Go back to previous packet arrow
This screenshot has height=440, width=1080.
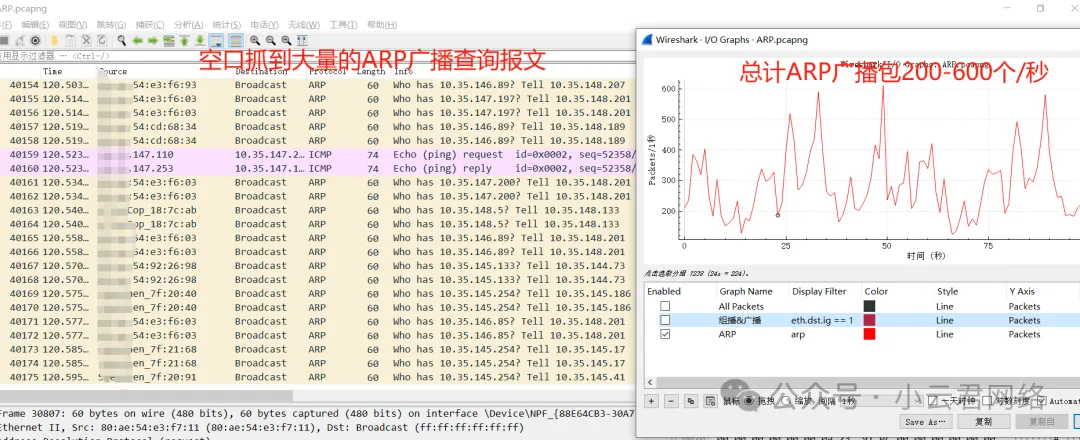(137, 40)
